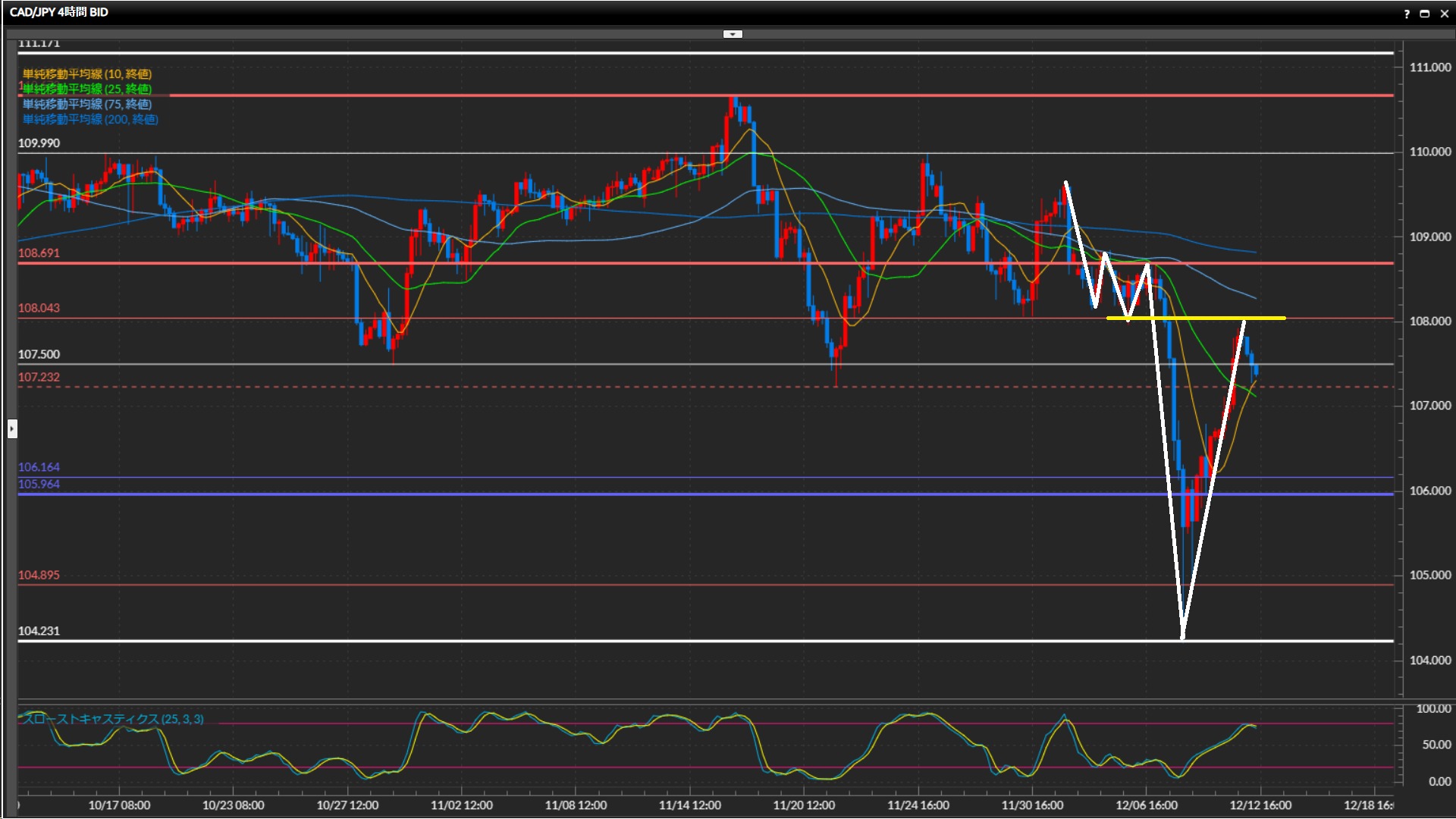Select the 107.232 dashed line label

(39, 378)
